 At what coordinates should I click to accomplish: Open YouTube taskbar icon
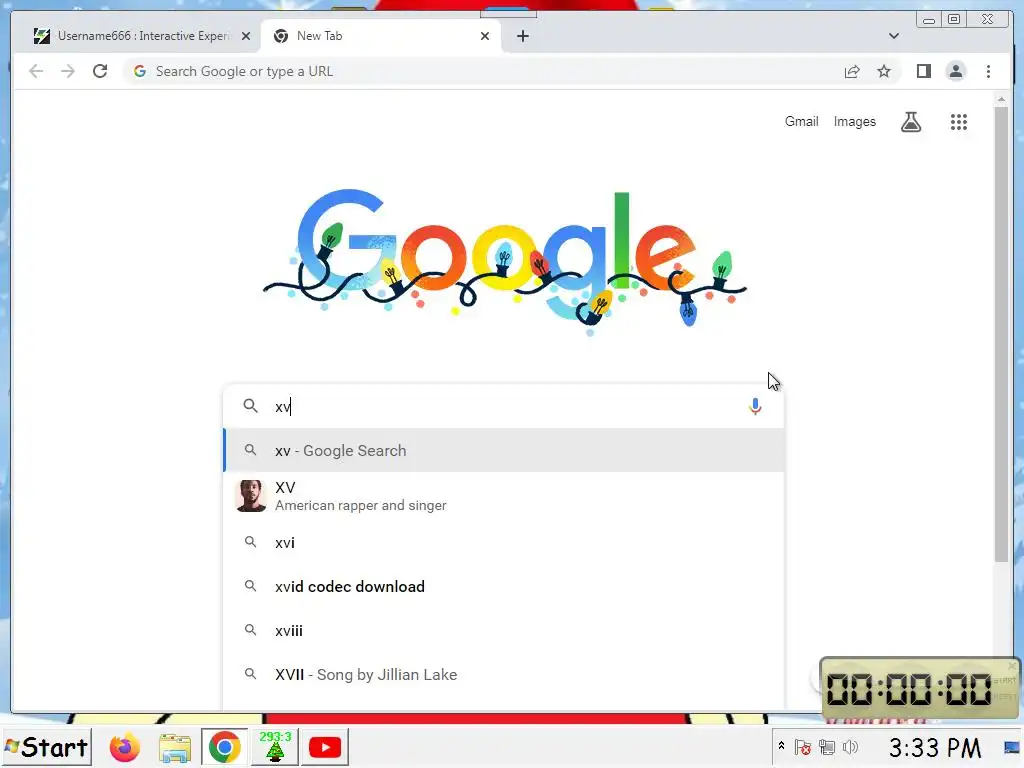[x=325, y=747]
